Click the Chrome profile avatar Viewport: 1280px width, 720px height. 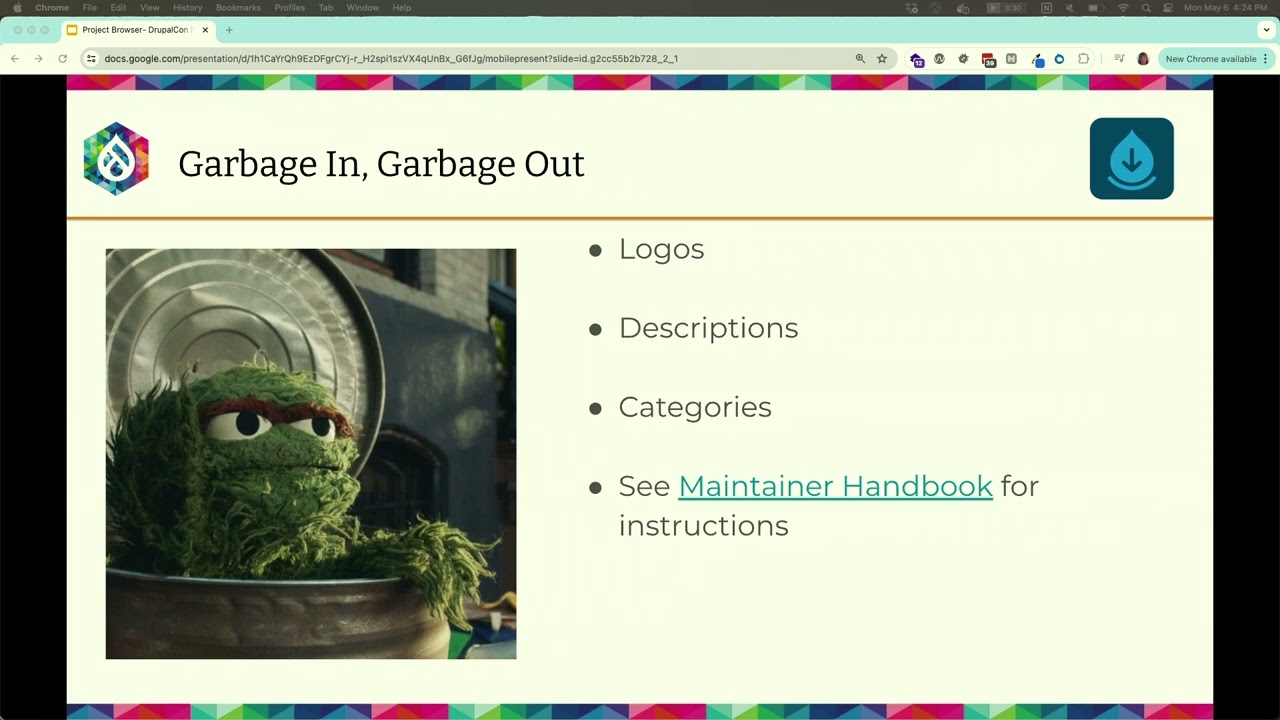pos(1143,59)
